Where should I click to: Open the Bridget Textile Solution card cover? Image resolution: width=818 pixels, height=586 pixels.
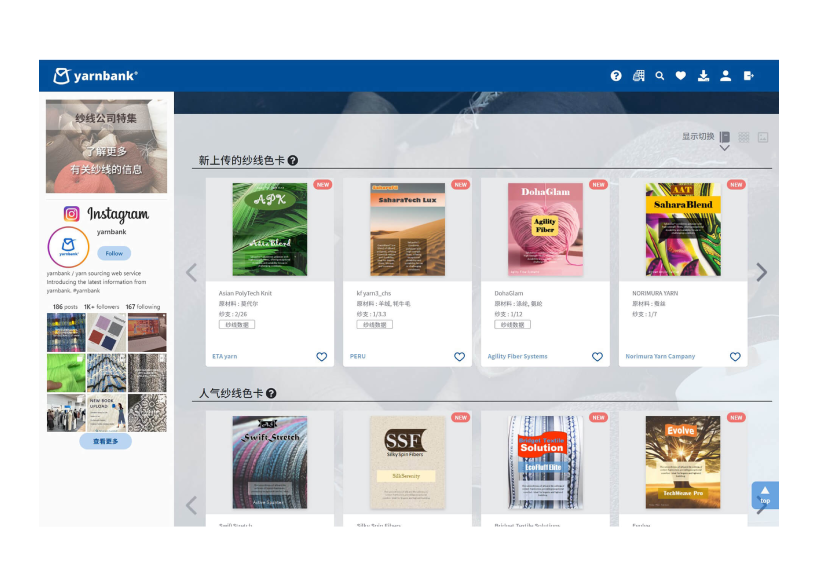point(545,462)
